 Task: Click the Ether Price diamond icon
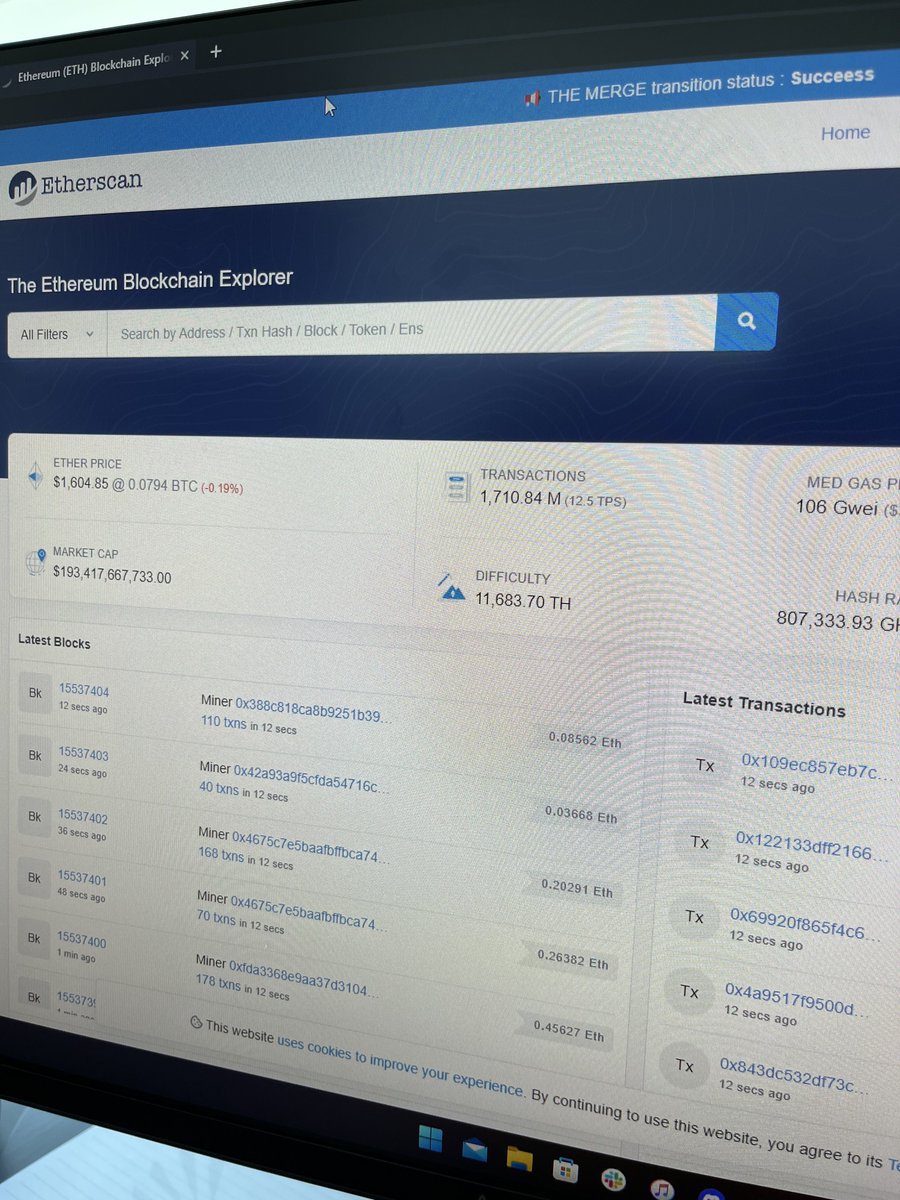35,474
